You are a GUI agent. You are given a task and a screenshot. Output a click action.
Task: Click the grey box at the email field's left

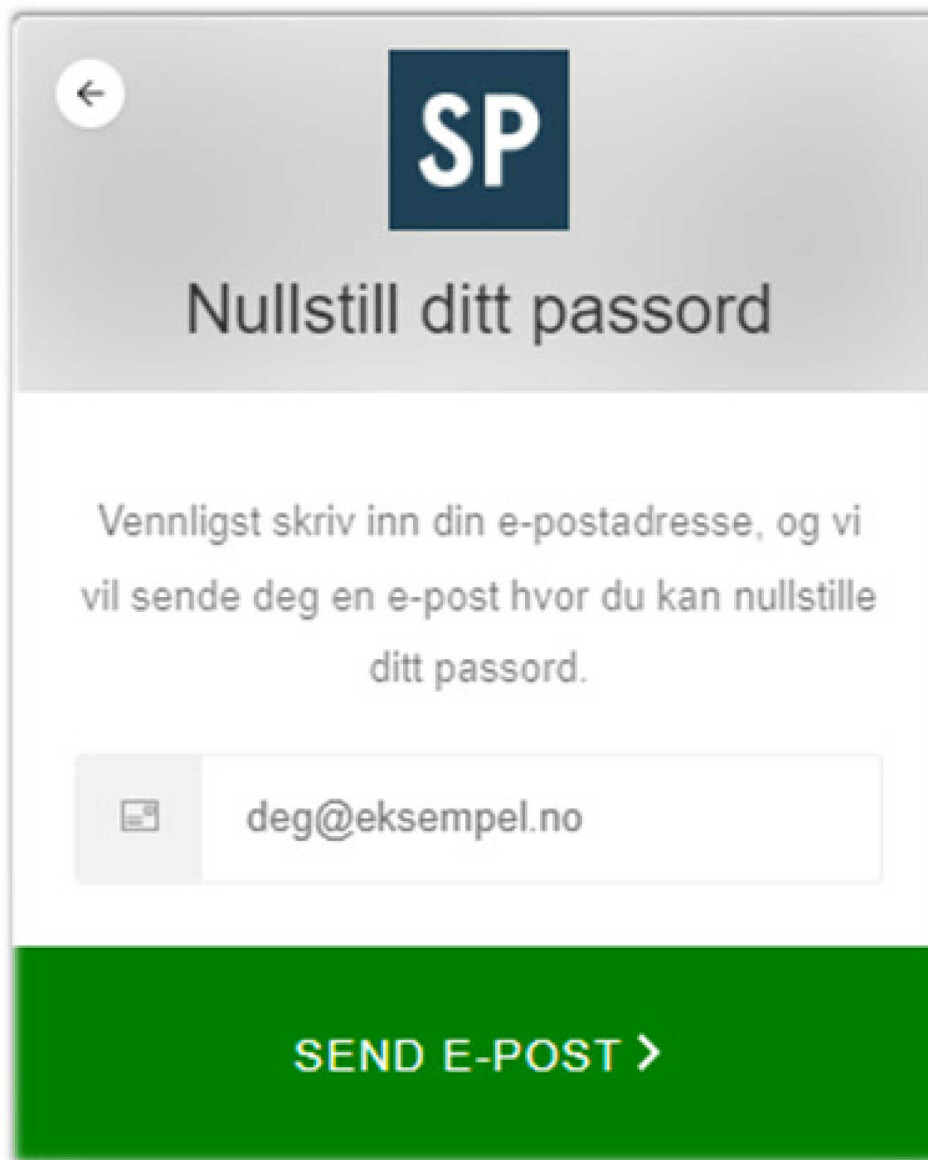138,818
